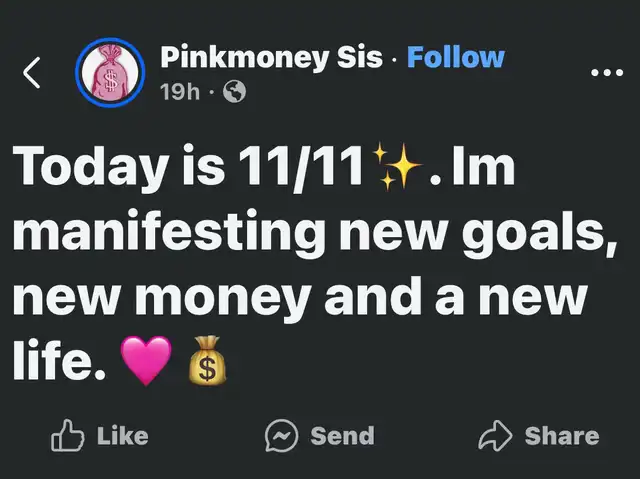Click the Messenger Send icon
The width and height of the screenshot is (640, 479).
[282, 435]
